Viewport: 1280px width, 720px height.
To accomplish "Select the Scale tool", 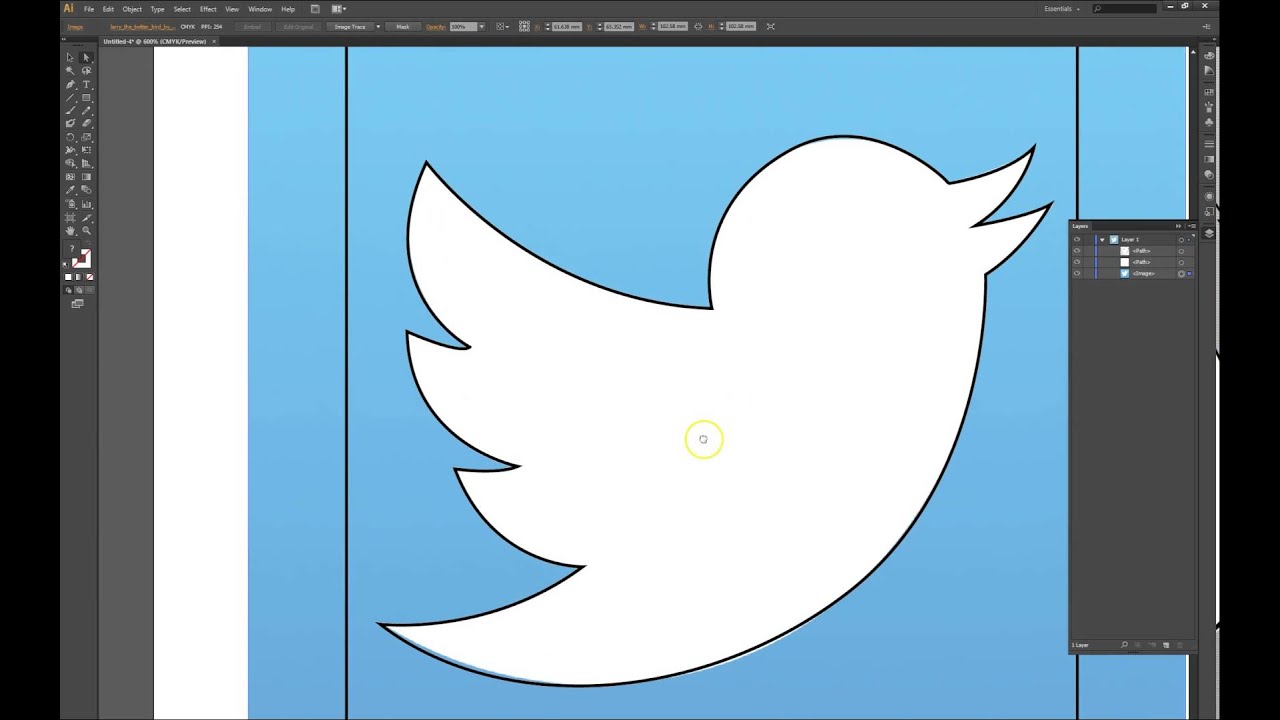I will [86, 136].
